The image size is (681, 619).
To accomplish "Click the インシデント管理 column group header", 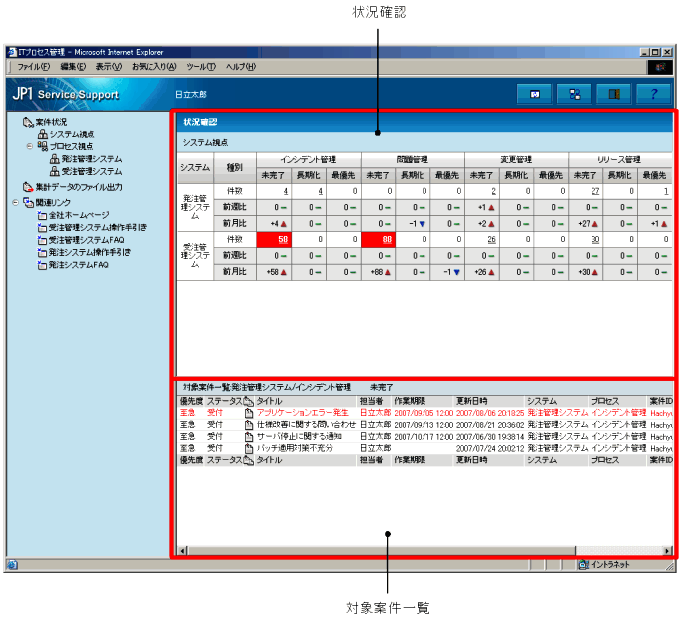I will coord(308,159).
